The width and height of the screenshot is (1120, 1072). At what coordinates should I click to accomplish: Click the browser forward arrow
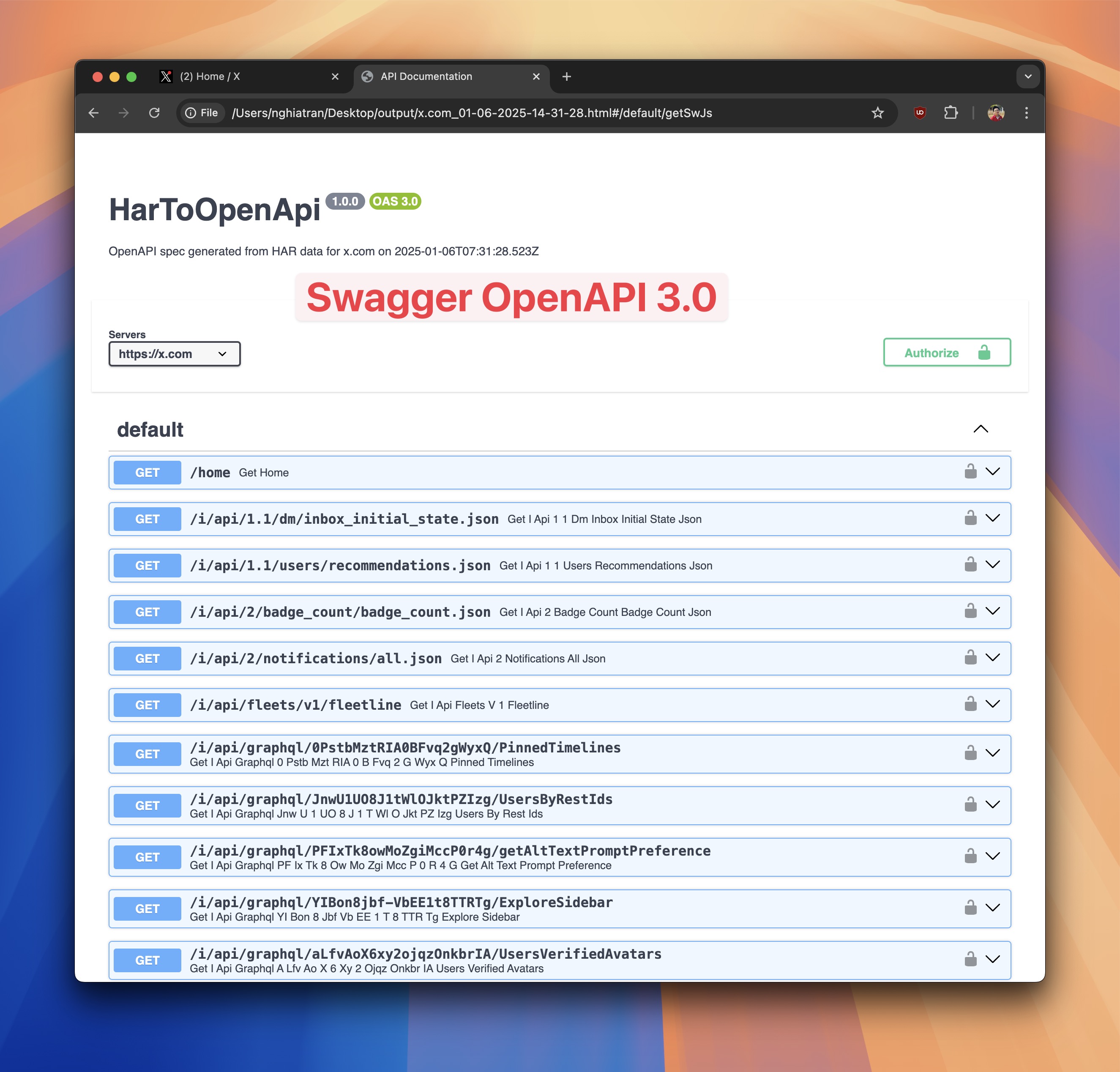click(x=123, y=113)
